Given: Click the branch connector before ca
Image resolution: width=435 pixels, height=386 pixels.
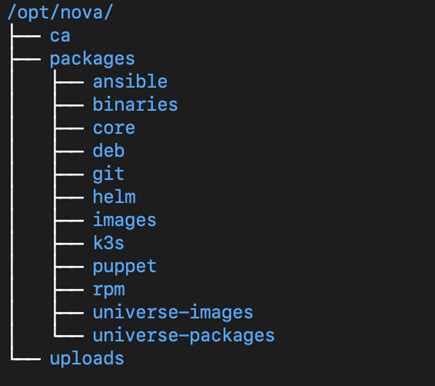Looking at the screenshot, I should click(26, 36).
